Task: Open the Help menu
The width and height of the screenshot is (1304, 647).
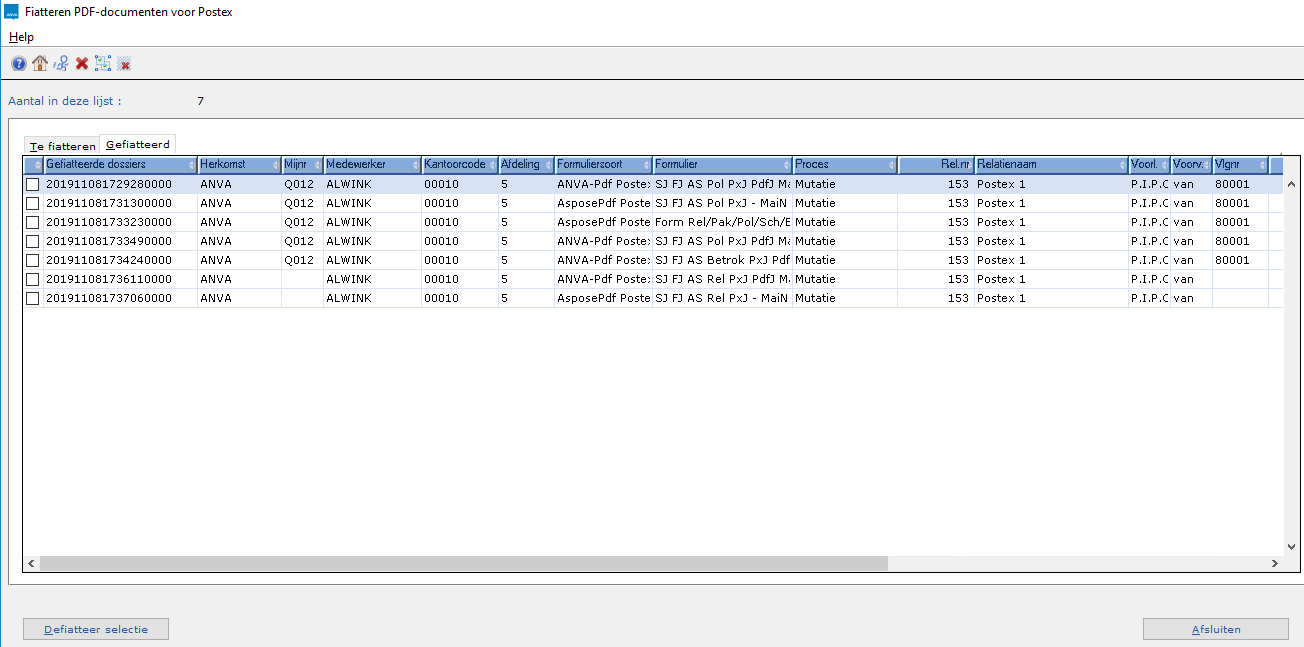Action: click(x=21, y=37)
